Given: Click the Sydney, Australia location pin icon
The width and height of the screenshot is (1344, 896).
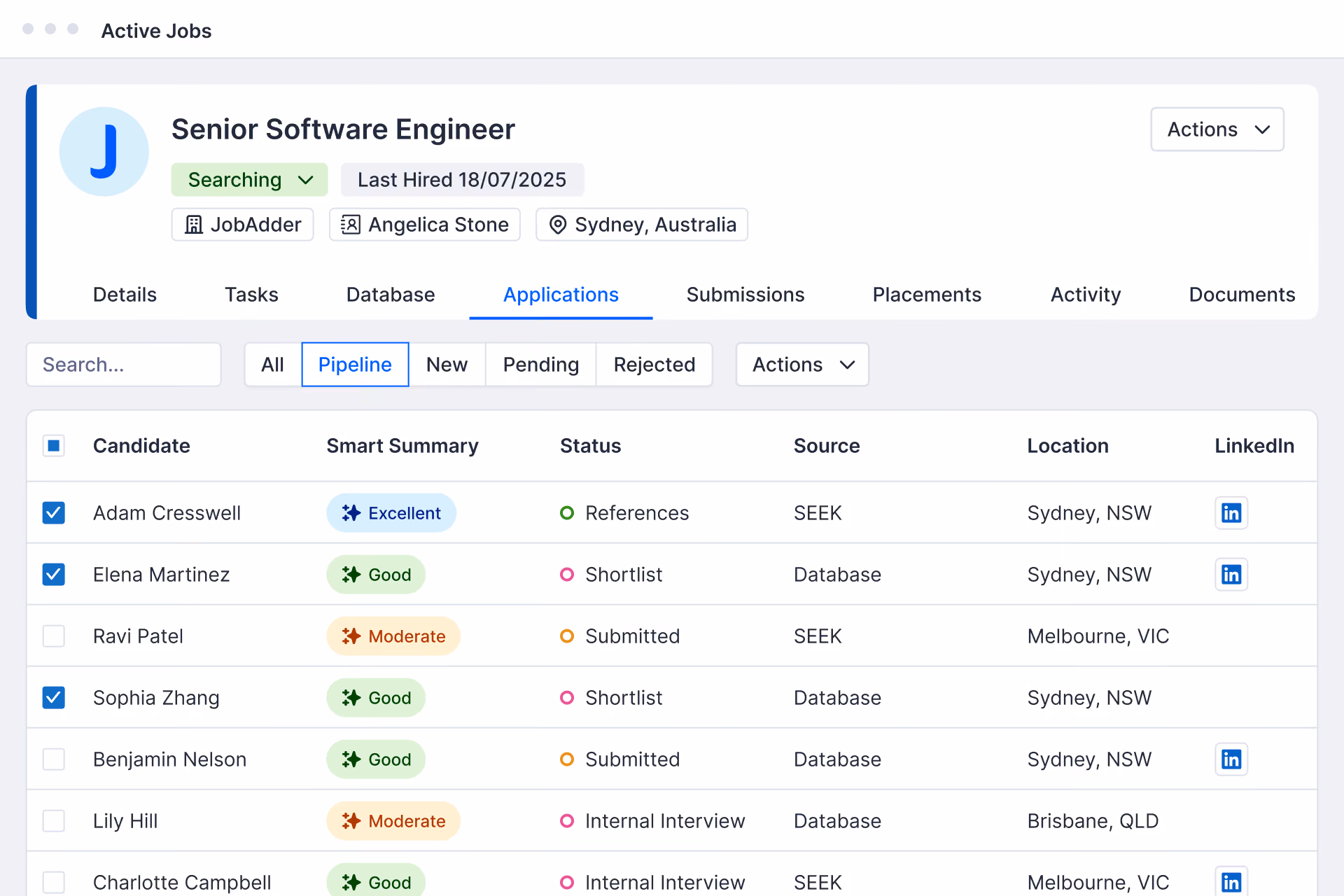Looking at the screenshot, I should click(558, 225).
